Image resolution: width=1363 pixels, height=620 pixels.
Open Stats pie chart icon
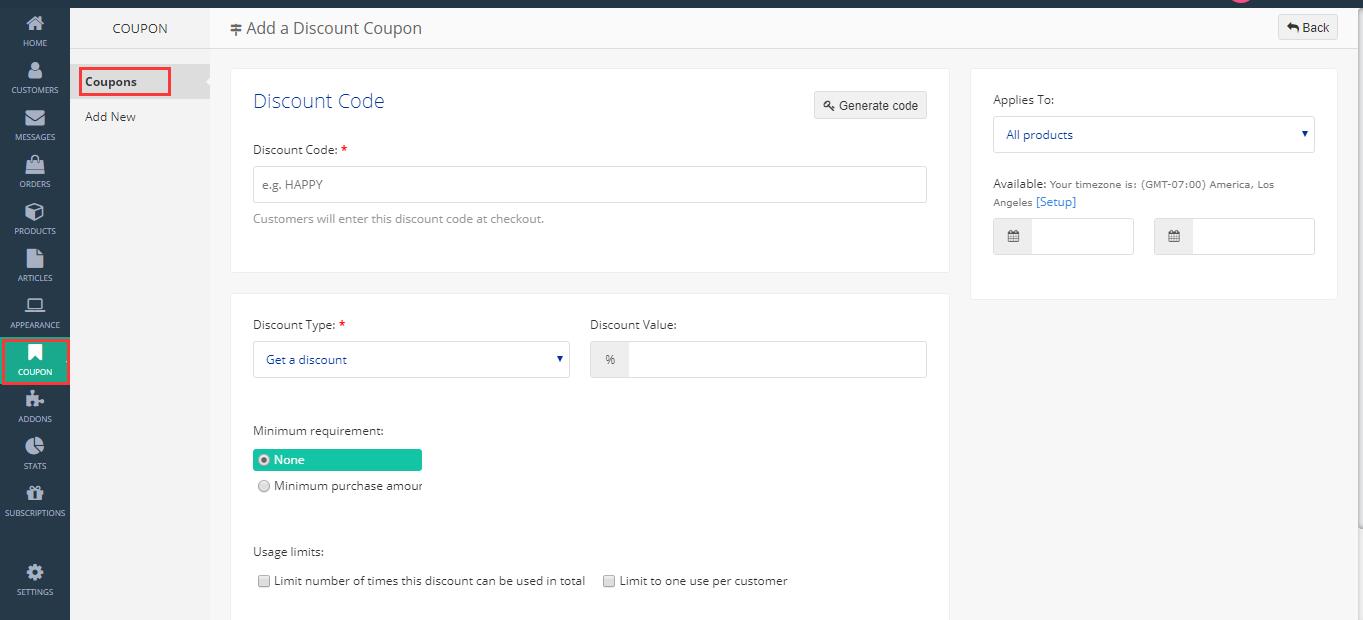pos(35,452)
